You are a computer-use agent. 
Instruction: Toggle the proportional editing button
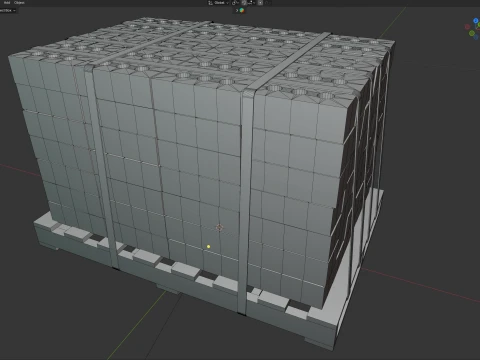coord(260,3)
